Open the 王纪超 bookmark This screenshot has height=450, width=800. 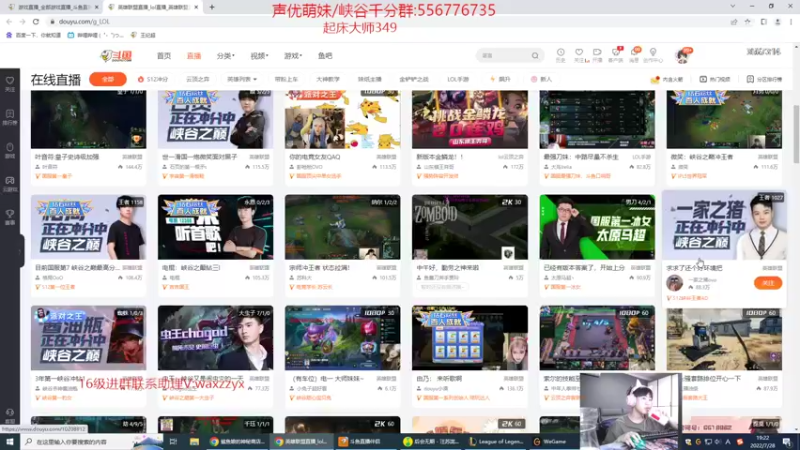[143, 35]
